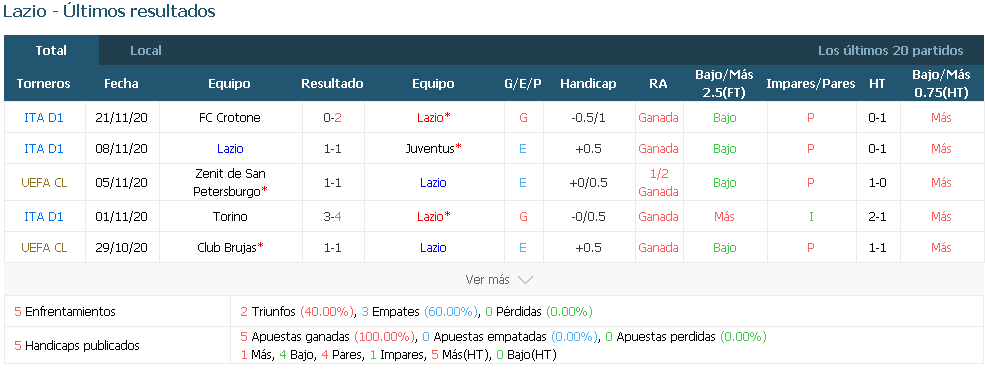Open FC Crotone team link
Screen dimensions: 985x379
coord(229,118)
